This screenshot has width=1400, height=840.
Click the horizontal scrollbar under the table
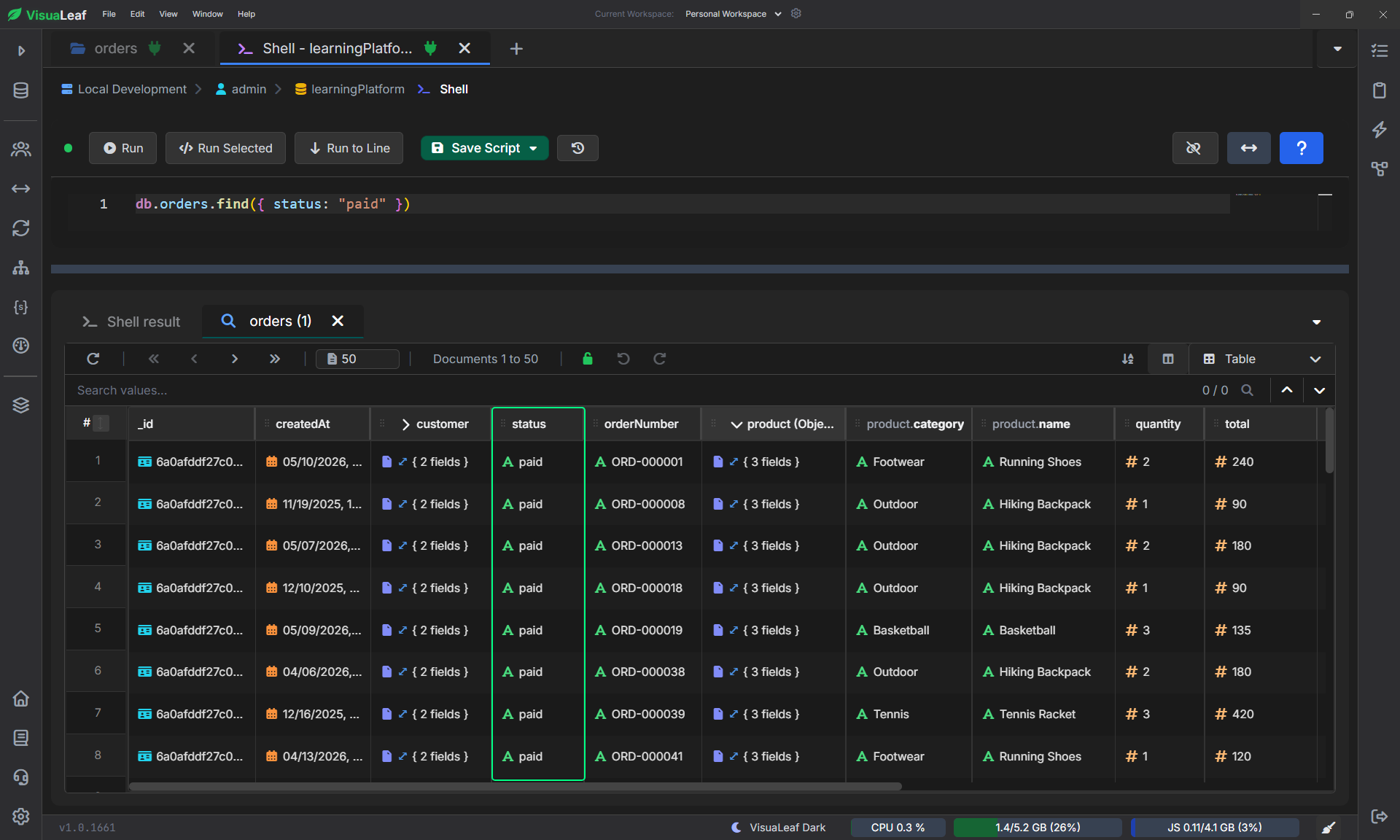(515, 787)
